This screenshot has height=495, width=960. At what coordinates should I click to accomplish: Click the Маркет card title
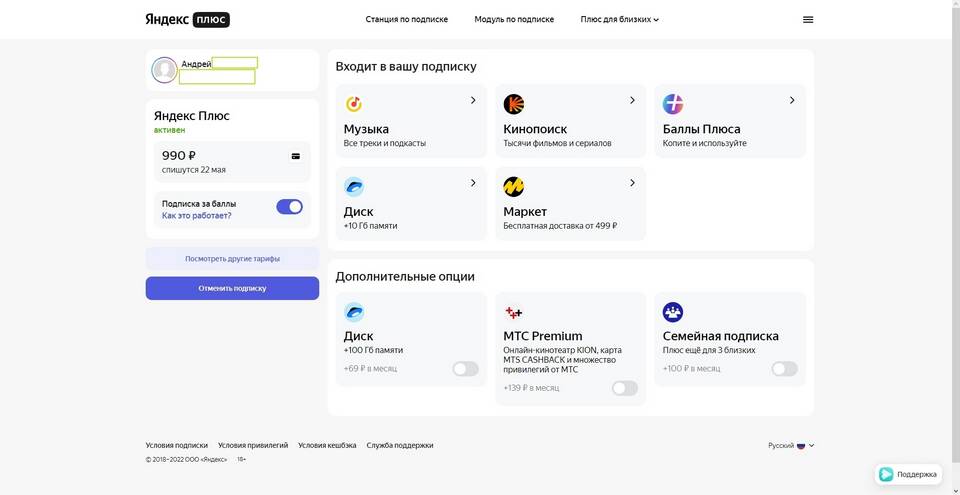[x=525, y=212]
